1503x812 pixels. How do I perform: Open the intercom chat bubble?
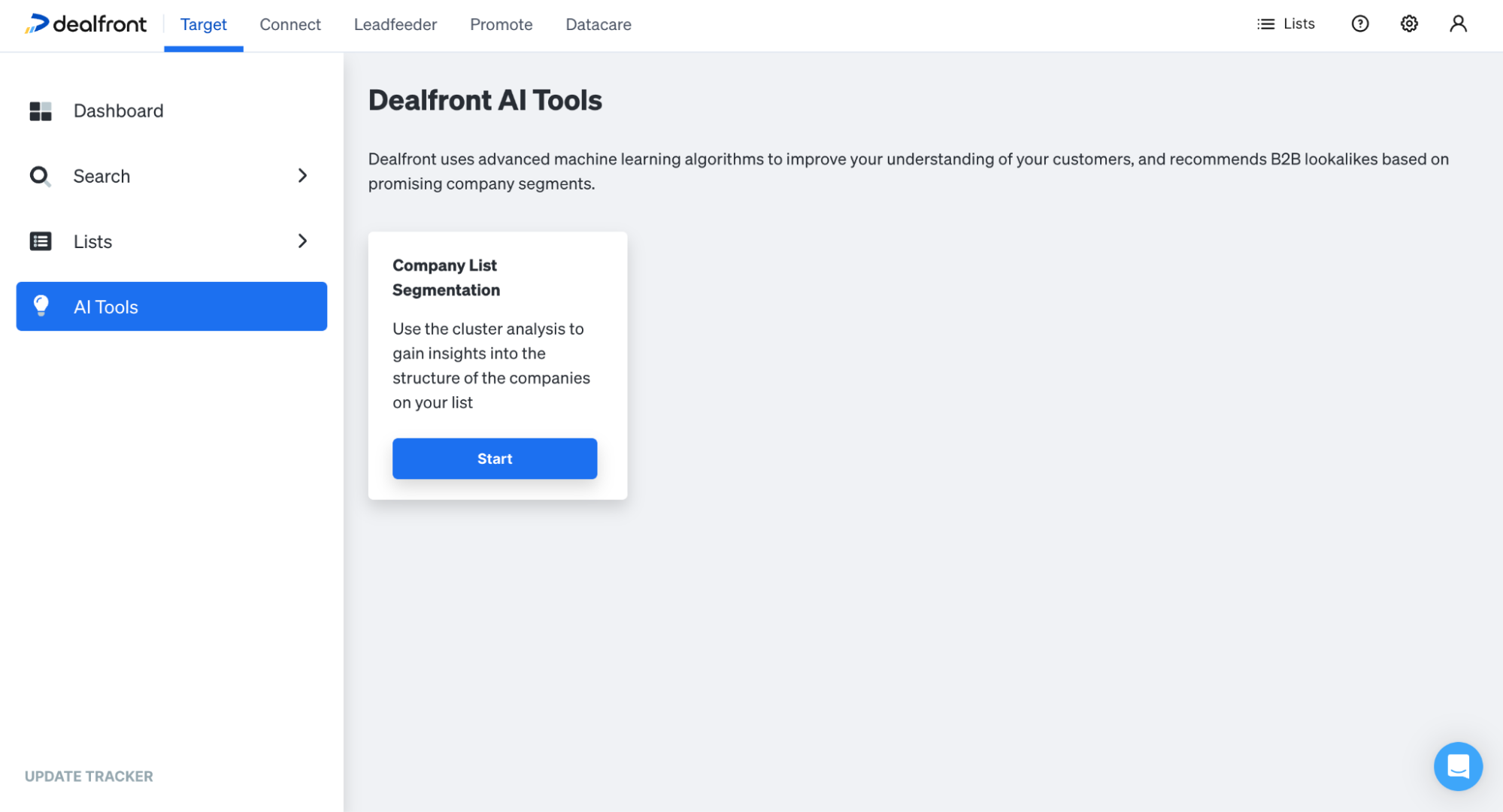point(1458,766)
